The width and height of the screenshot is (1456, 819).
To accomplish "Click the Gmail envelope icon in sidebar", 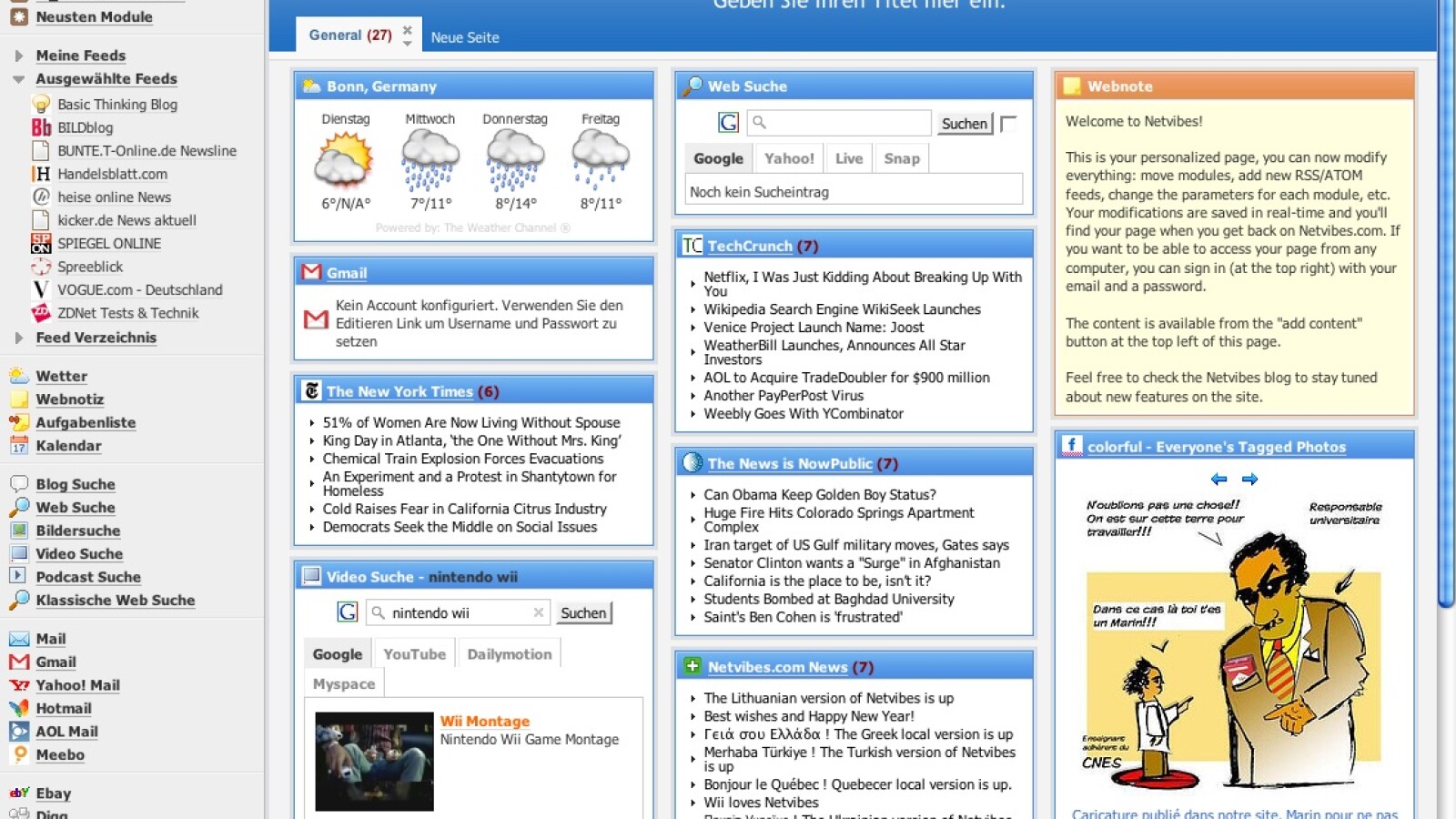I will (x=19, y=662).
